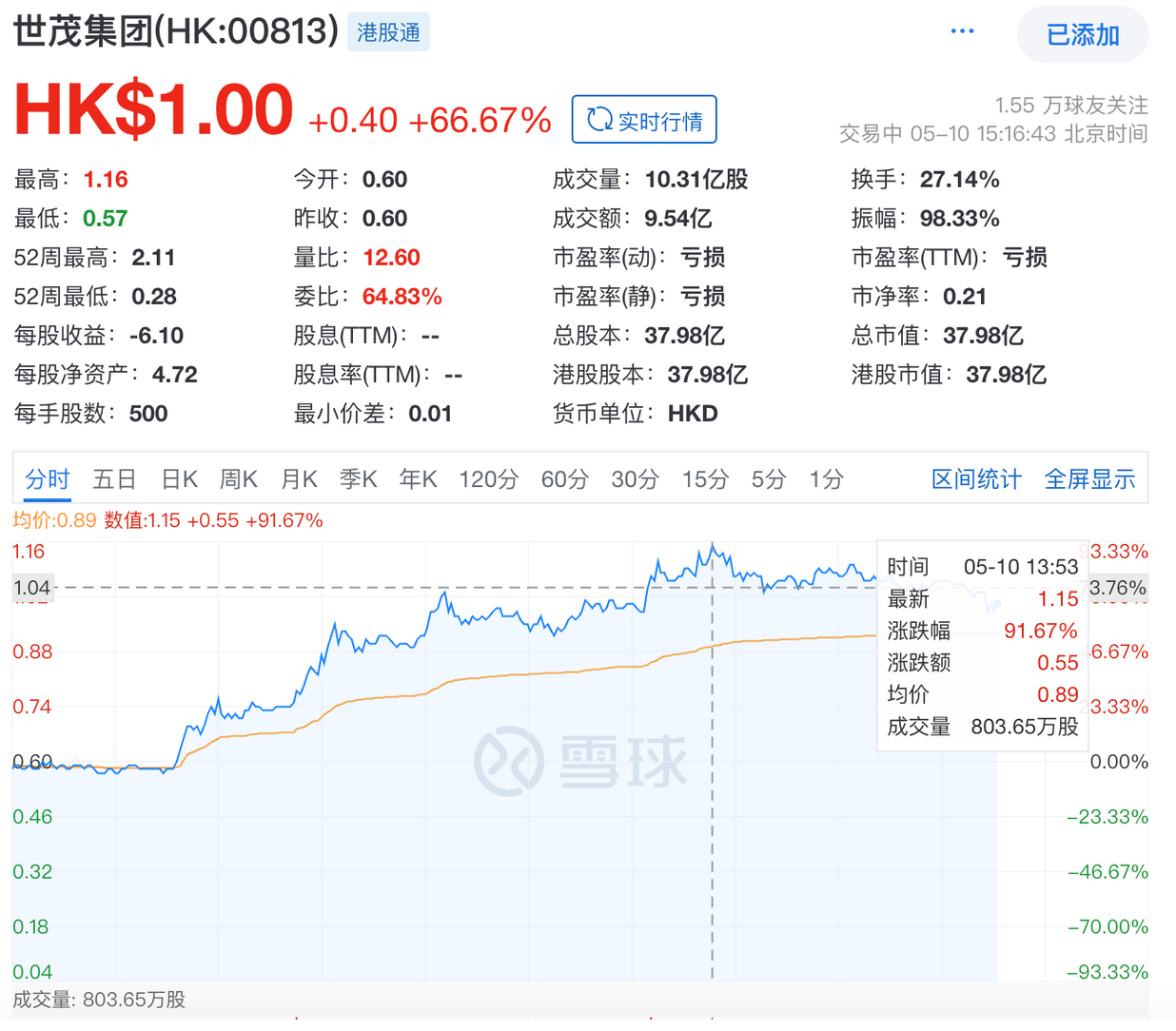Click the 3.76% crosshair percent label
The image size is (1176, 1031).
coord(1118,588)
